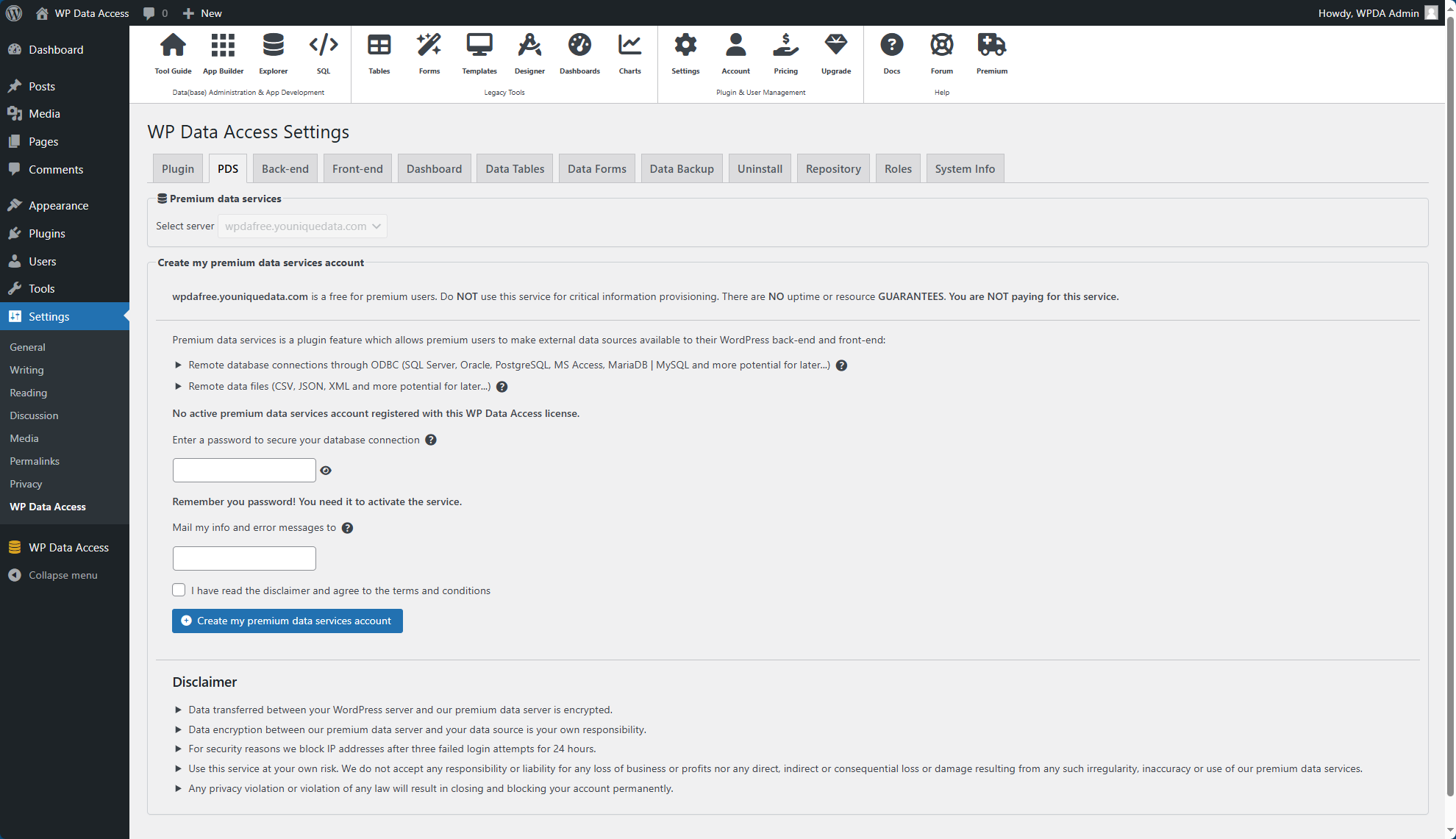The height and width of the screenshot is (839, 1456).
Task: Open the WP Data Access Forum
Action: pyautogui.click(x=941, y=51)
